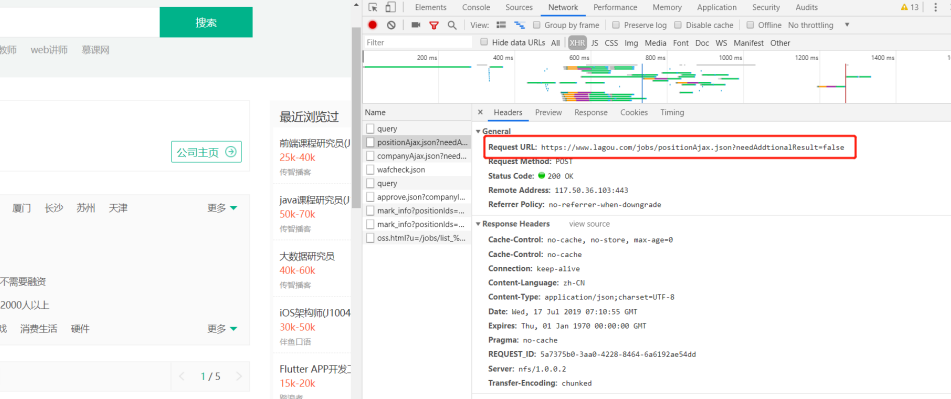Toggle the device toolbar icon
The width and height of the screenshot is (951, 399).
[391, 7]
